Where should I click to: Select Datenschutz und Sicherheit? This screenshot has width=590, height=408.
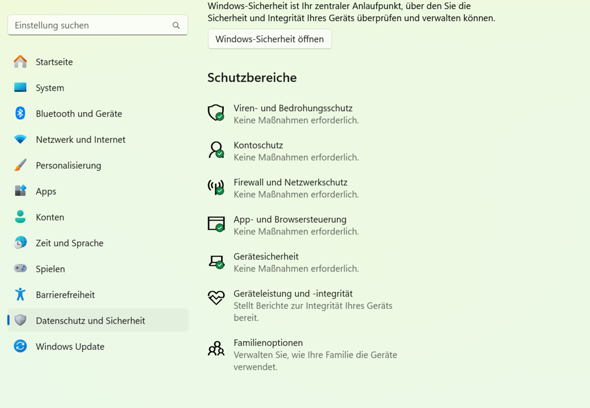(98, 320)
